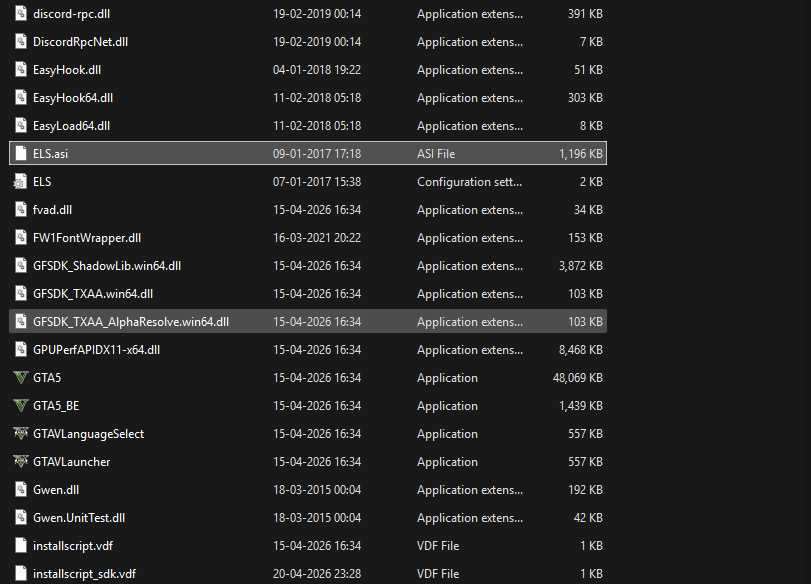This screenshot has height=584, width=811.
Task: Click the 16-03-2021 20:22 date cell
Action: point(317,238)
